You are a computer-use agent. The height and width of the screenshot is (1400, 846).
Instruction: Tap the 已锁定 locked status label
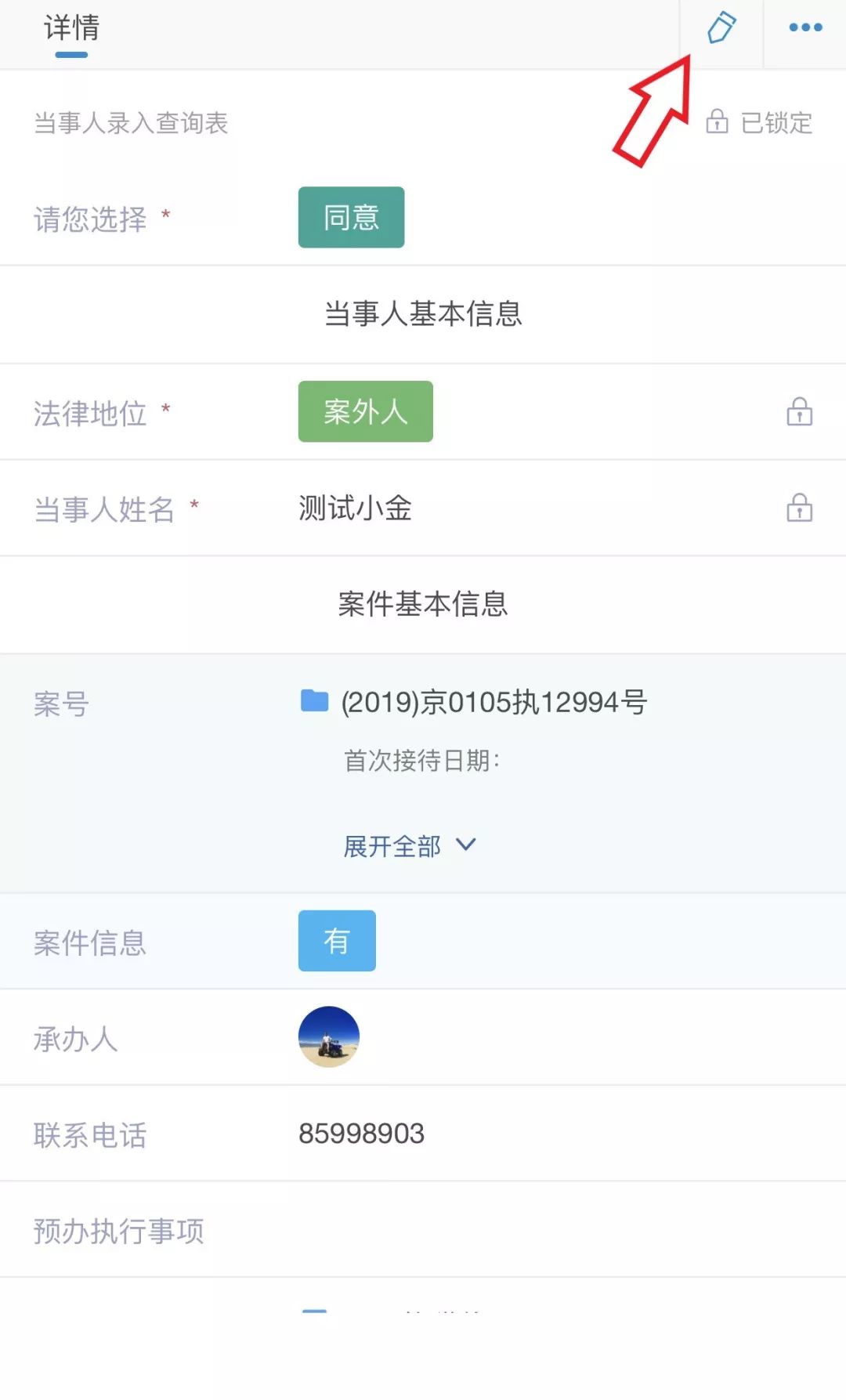[x=776, y=123]
